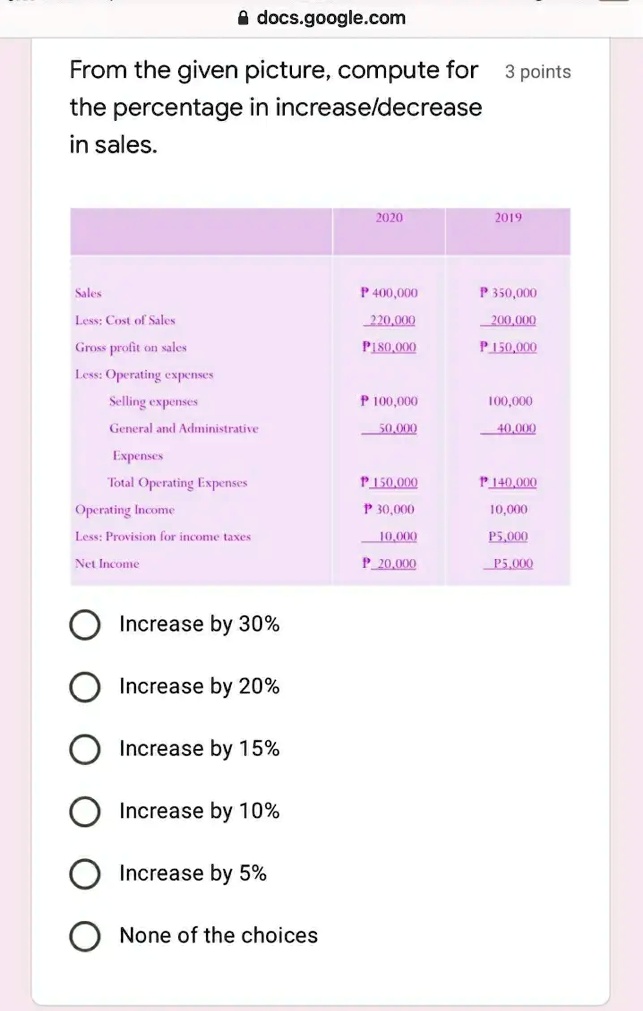The width and height of the screenshot is (643, 1011).
Task: Click the 2019 Sales value P 350,000
Action: [x=508, y=293]
